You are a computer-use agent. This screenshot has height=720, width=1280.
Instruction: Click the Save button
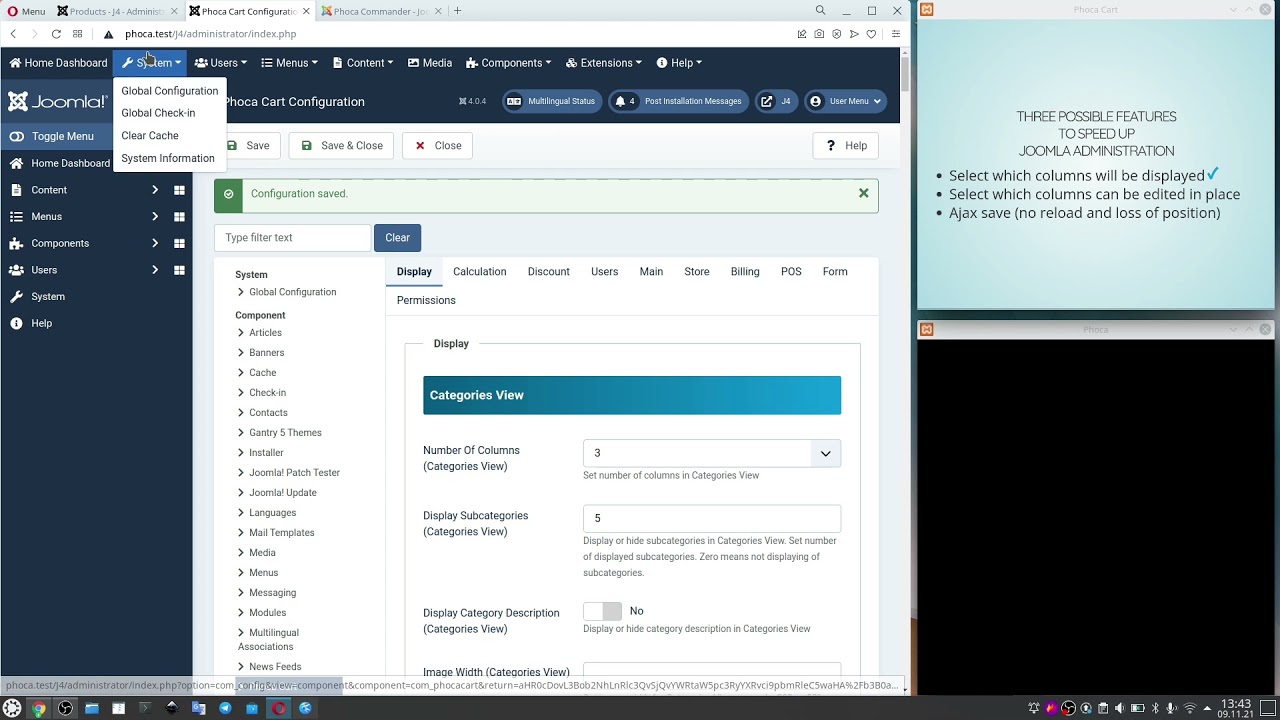pos(248,146)
